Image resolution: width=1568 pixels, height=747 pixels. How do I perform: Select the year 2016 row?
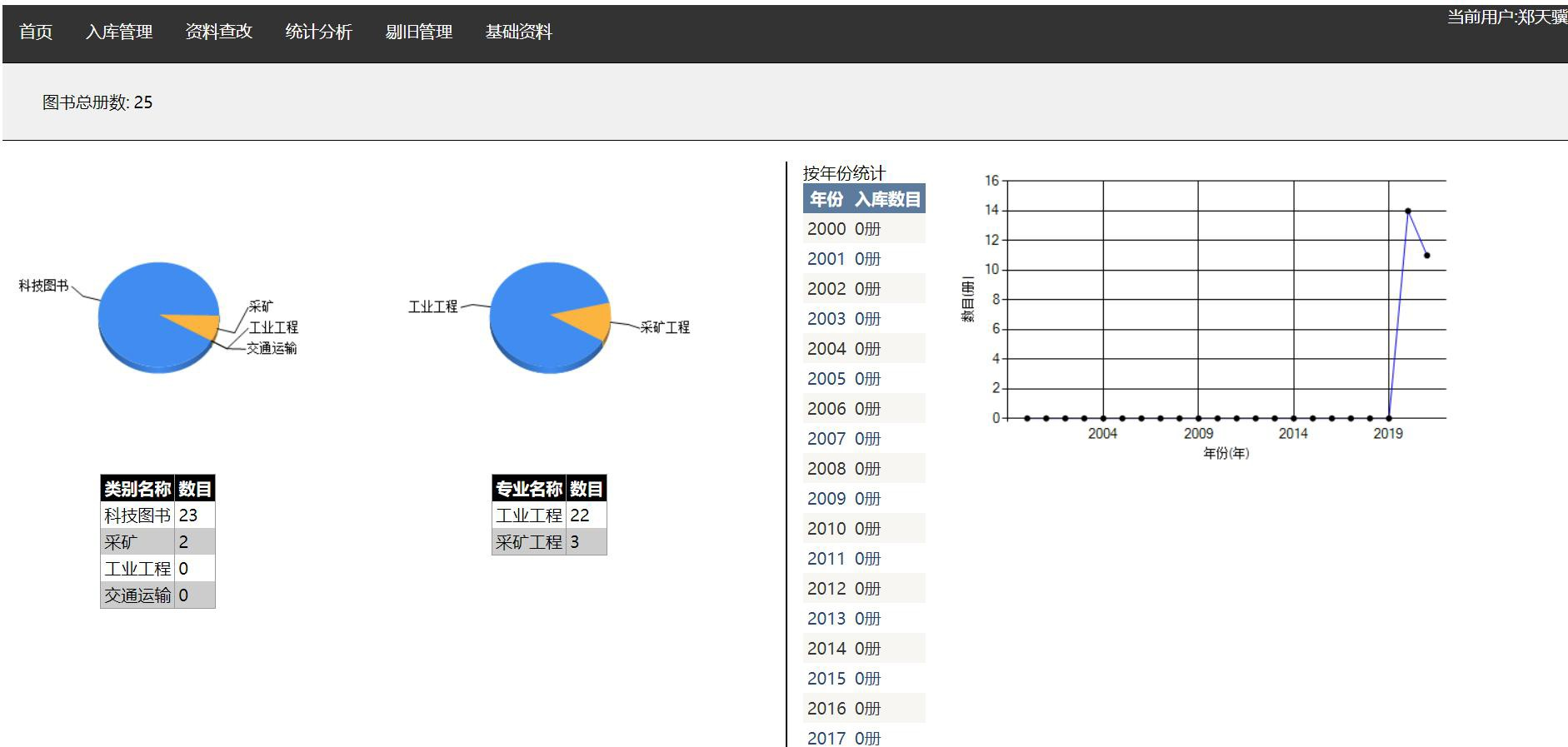(x=864, y=709)
